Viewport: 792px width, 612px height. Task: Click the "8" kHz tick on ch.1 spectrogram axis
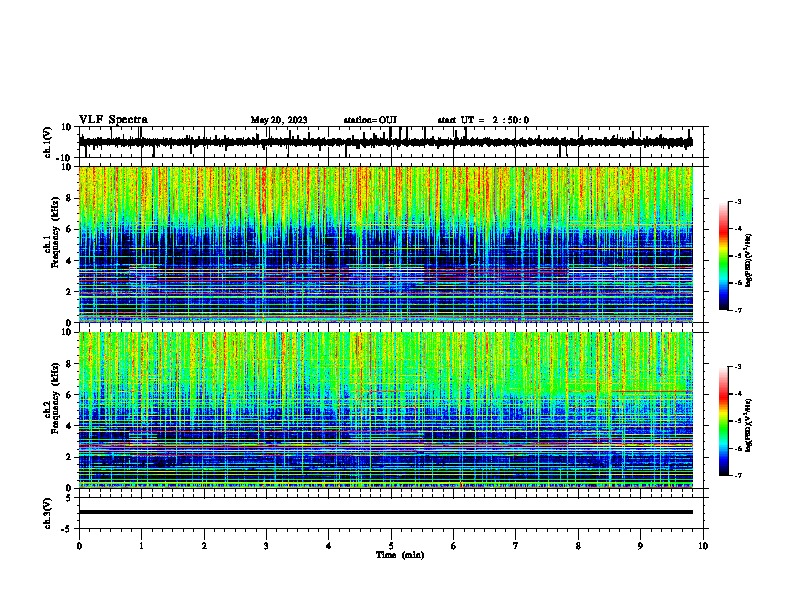click(70, 198)
